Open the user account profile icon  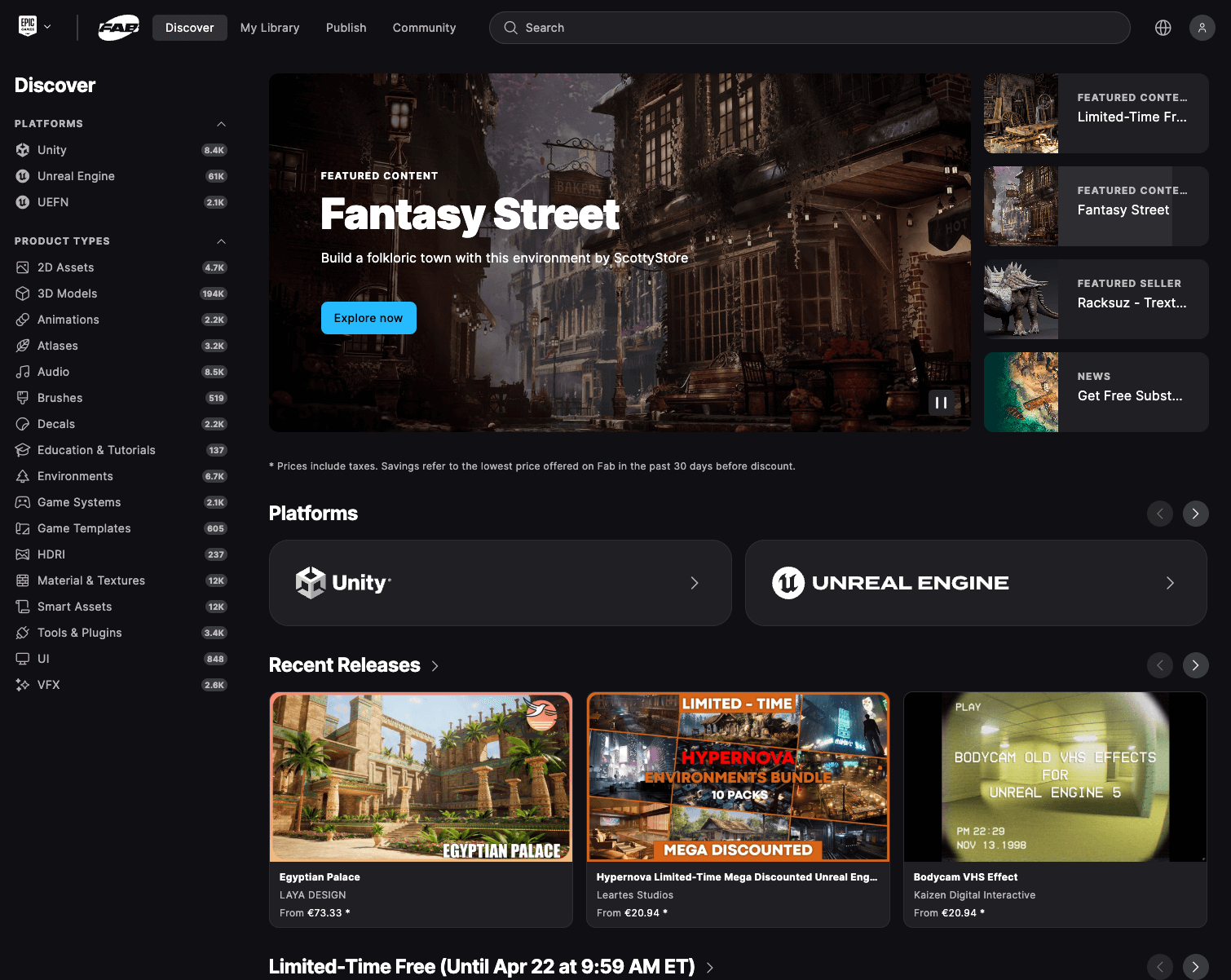(1202, 28)
